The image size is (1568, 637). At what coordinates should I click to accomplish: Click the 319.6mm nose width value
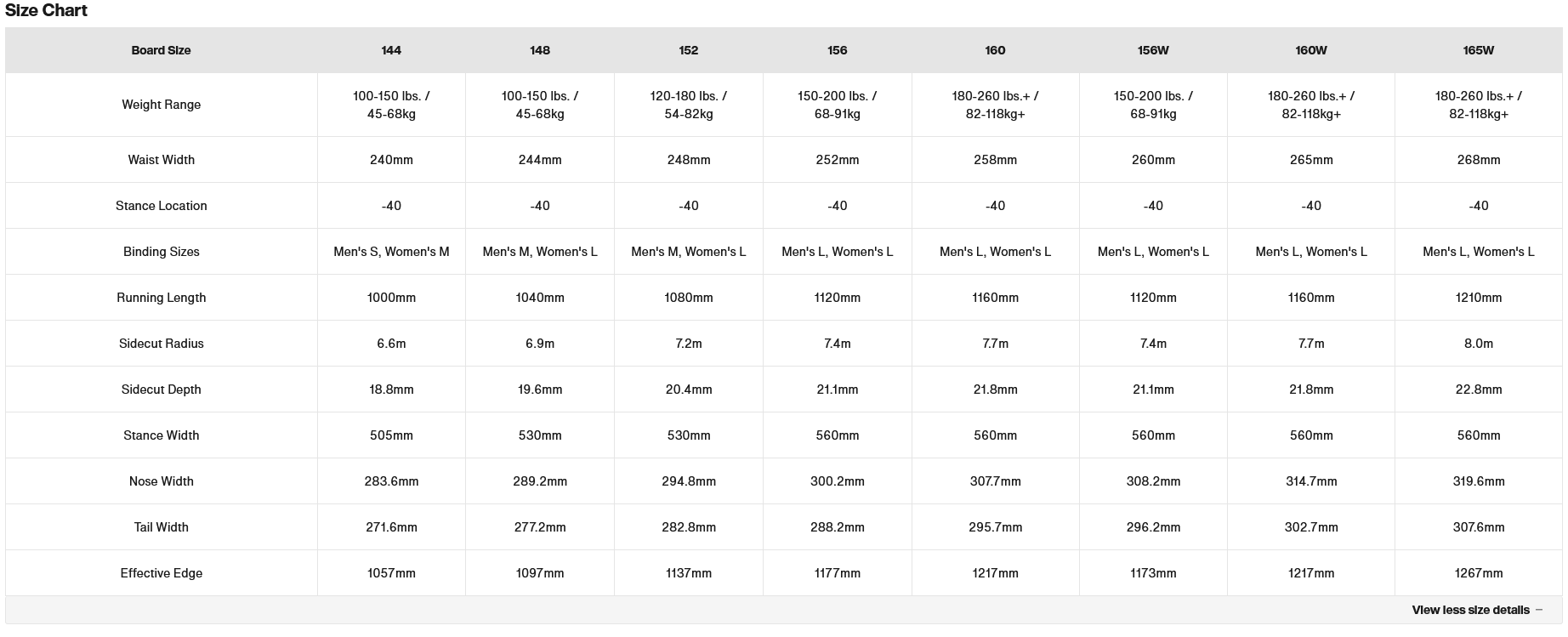[1478, 481]
